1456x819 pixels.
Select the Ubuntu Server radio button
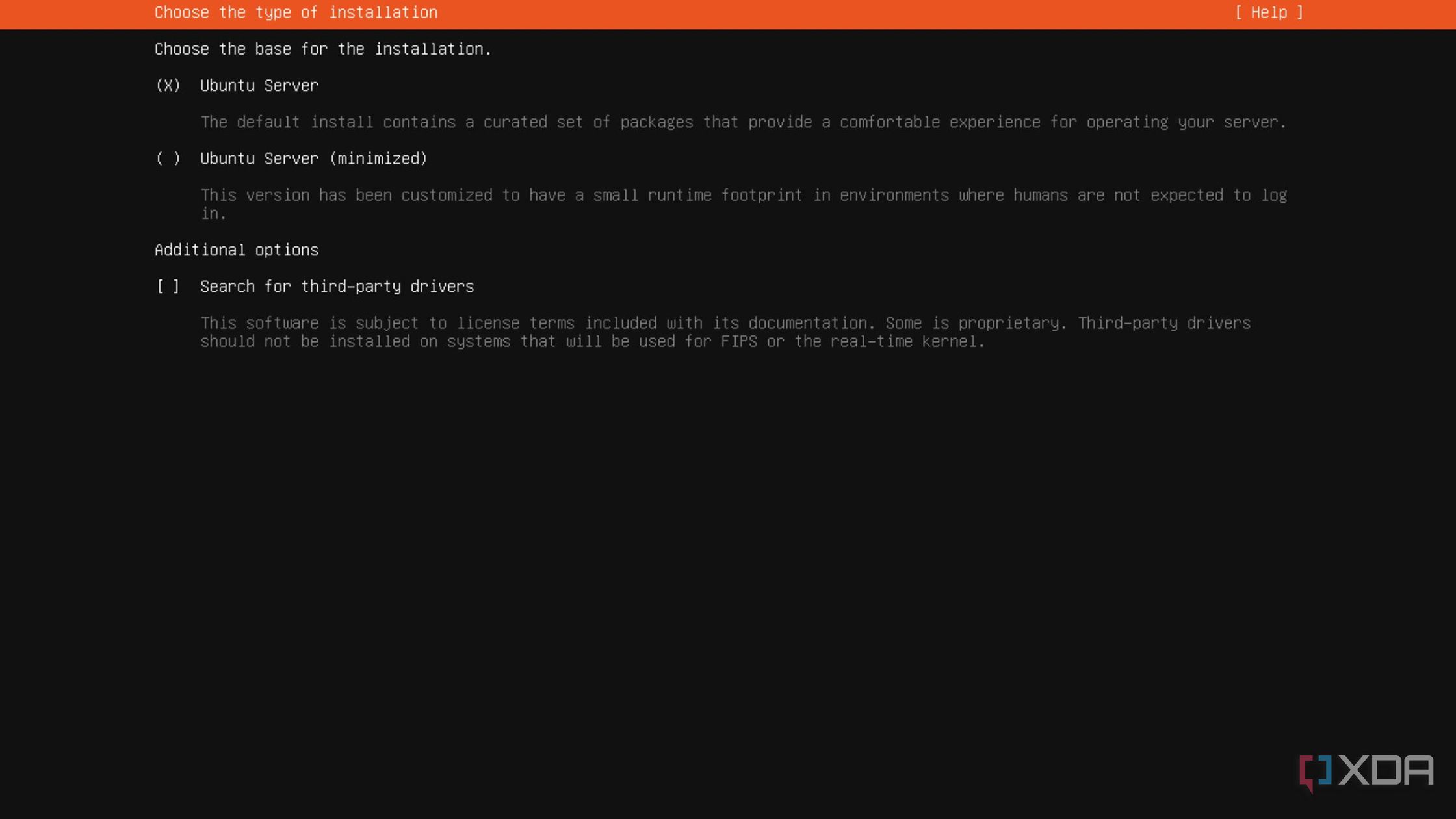tap(168, 86)
